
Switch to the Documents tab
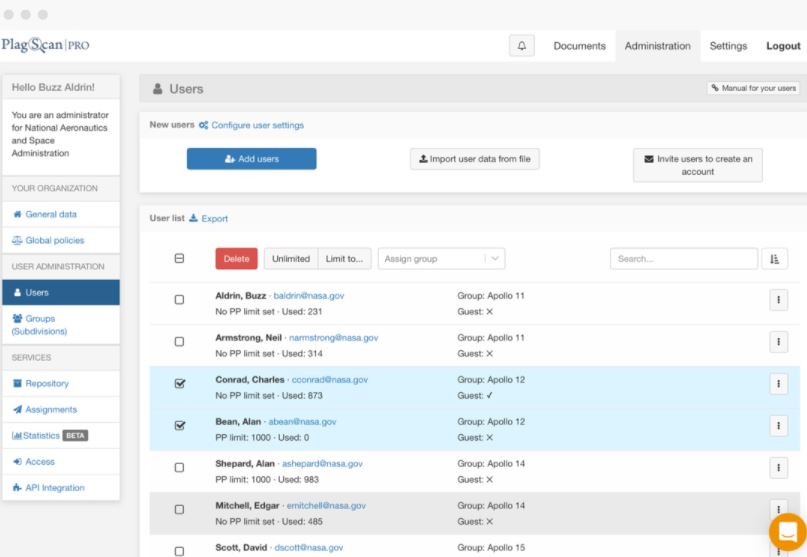580,46
